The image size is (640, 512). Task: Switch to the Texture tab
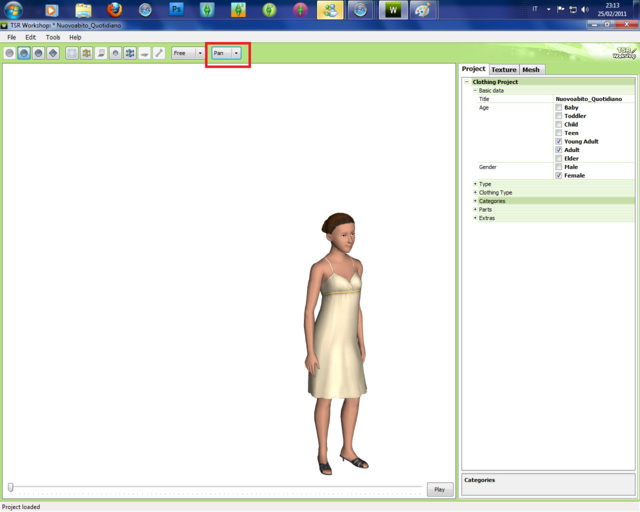coord(504,70)
